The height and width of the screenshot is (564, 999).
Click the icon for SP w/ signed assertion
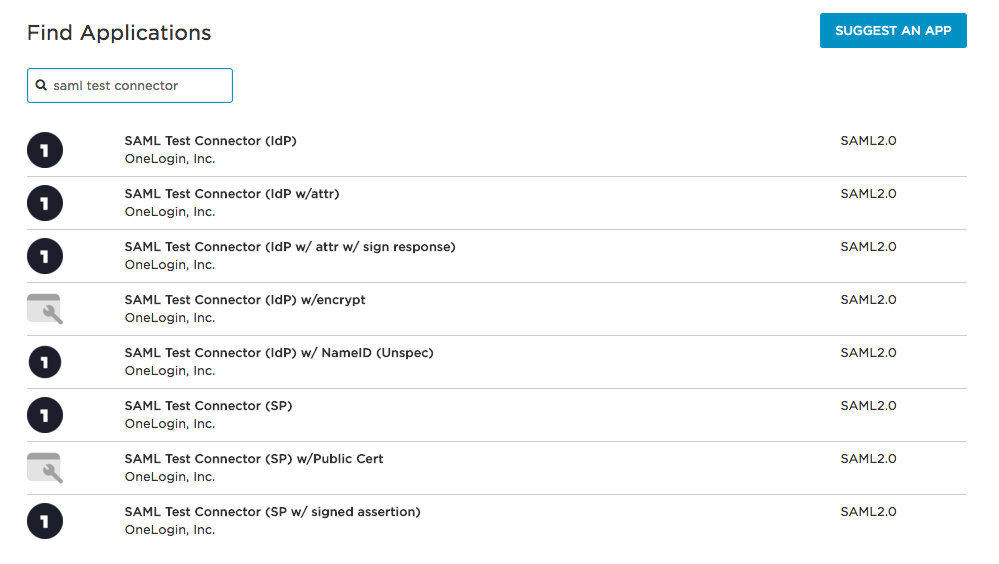44,521
